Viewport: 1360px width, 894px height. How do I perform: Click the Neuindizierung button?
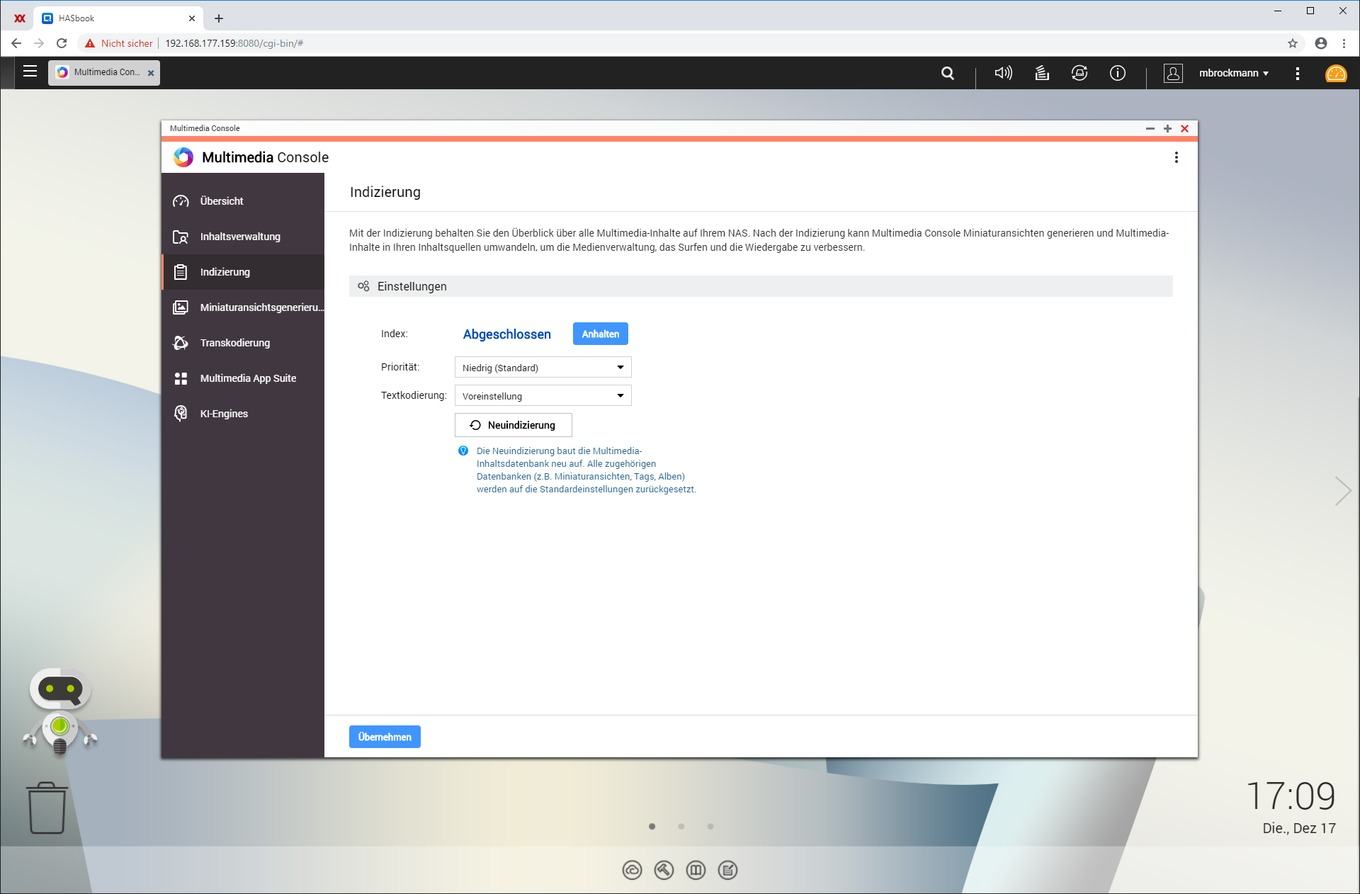pos(513,425)
